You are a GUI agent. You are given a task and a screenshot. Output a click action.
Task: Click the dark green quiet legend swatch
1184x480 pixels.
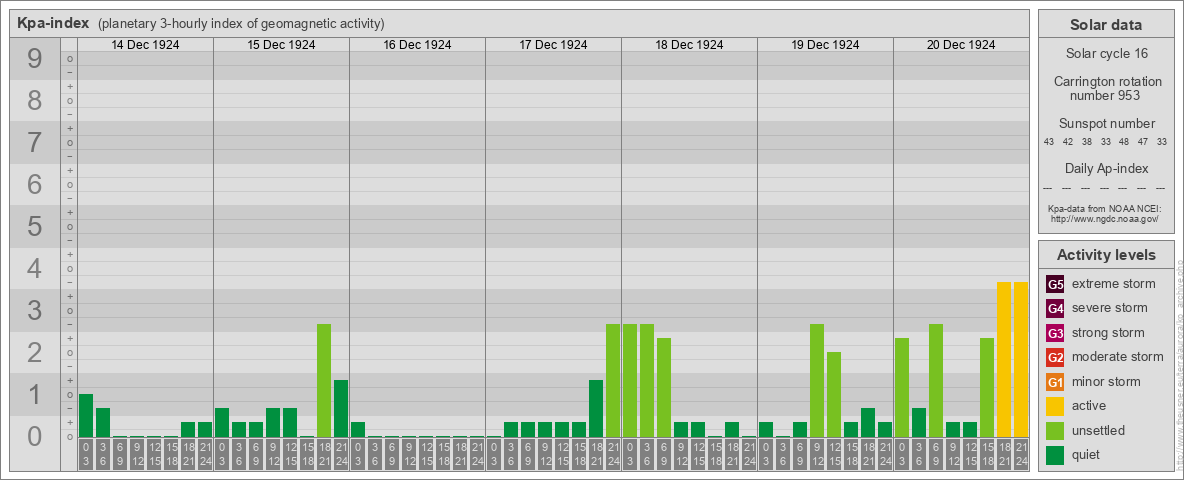point(1055,455)
